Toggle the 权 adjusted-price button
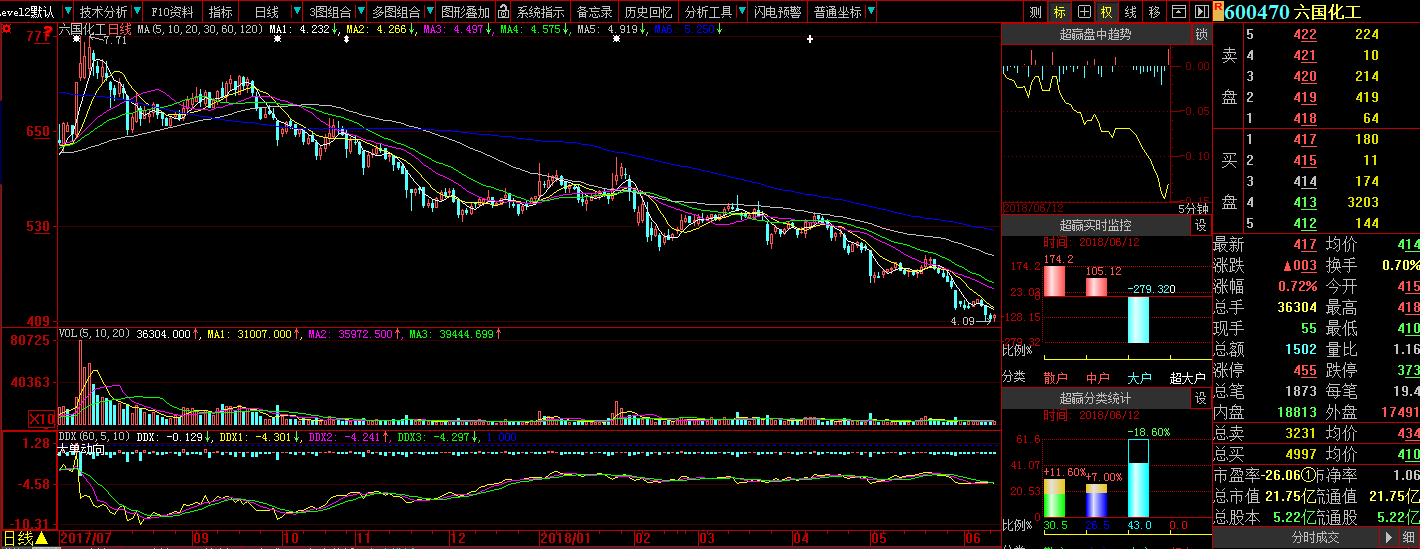This screenshot has width=1420, height=549. click(1106, 12)
